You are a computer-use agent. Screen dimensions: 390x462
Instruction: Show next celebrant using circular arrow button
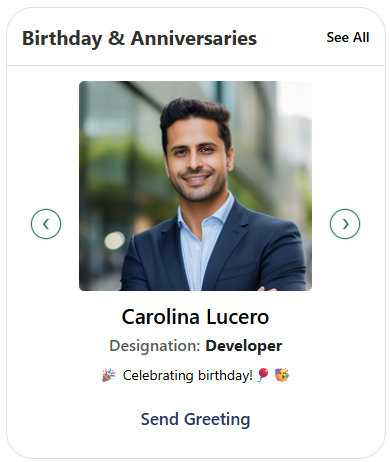tap(345, 224)
